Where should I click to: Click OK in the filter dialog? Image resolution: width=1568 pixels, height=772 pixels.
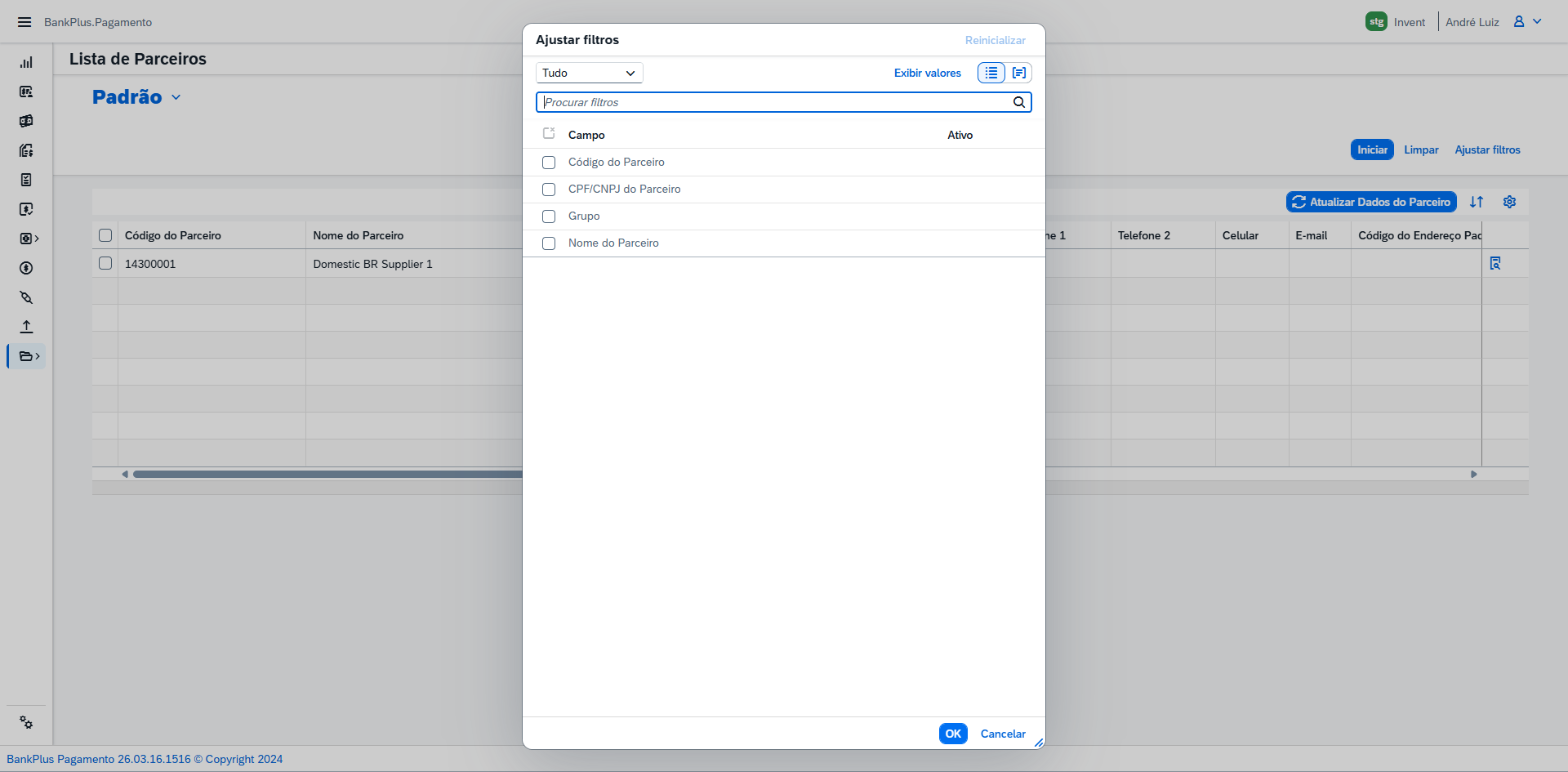click(953, 734)
